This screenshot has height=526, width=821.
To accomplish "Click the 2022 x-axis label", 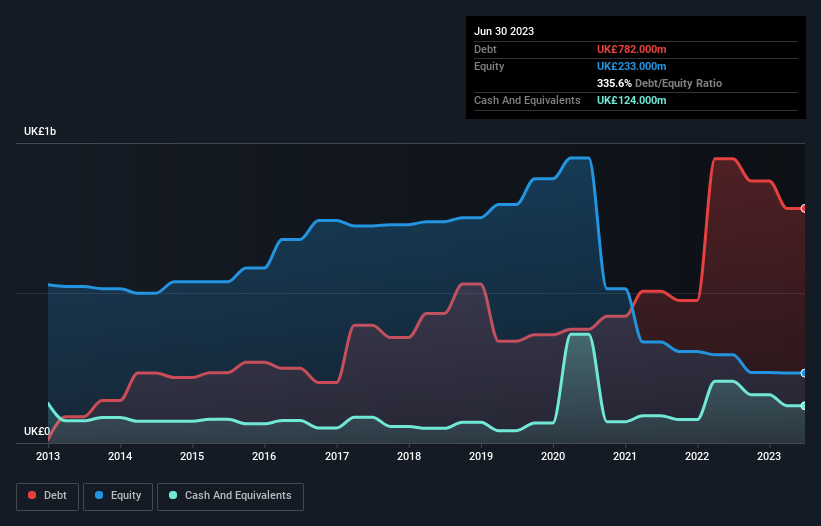I will (x=697, y=456).
